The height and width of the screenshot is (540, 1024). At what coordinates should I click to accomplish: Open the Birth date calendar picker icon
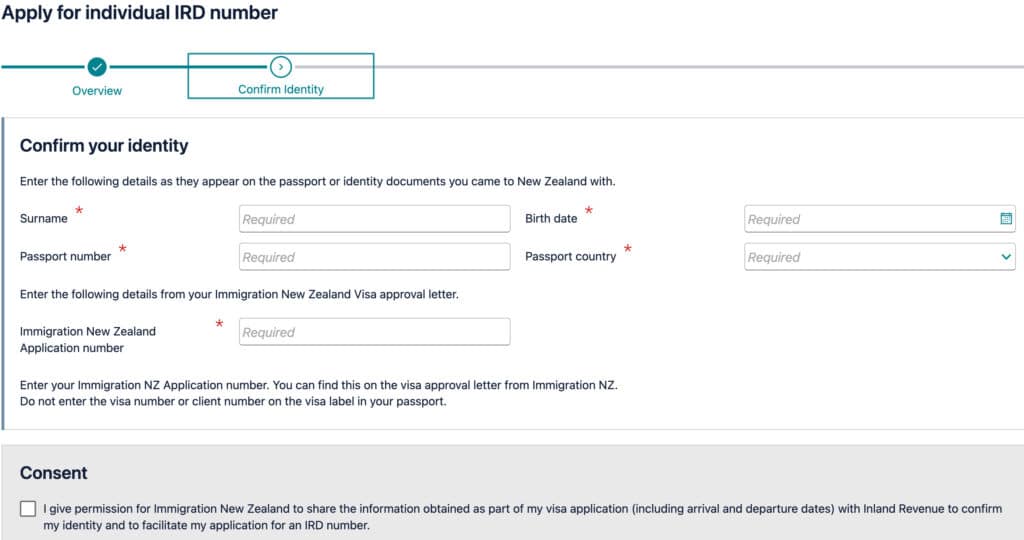1006,219
